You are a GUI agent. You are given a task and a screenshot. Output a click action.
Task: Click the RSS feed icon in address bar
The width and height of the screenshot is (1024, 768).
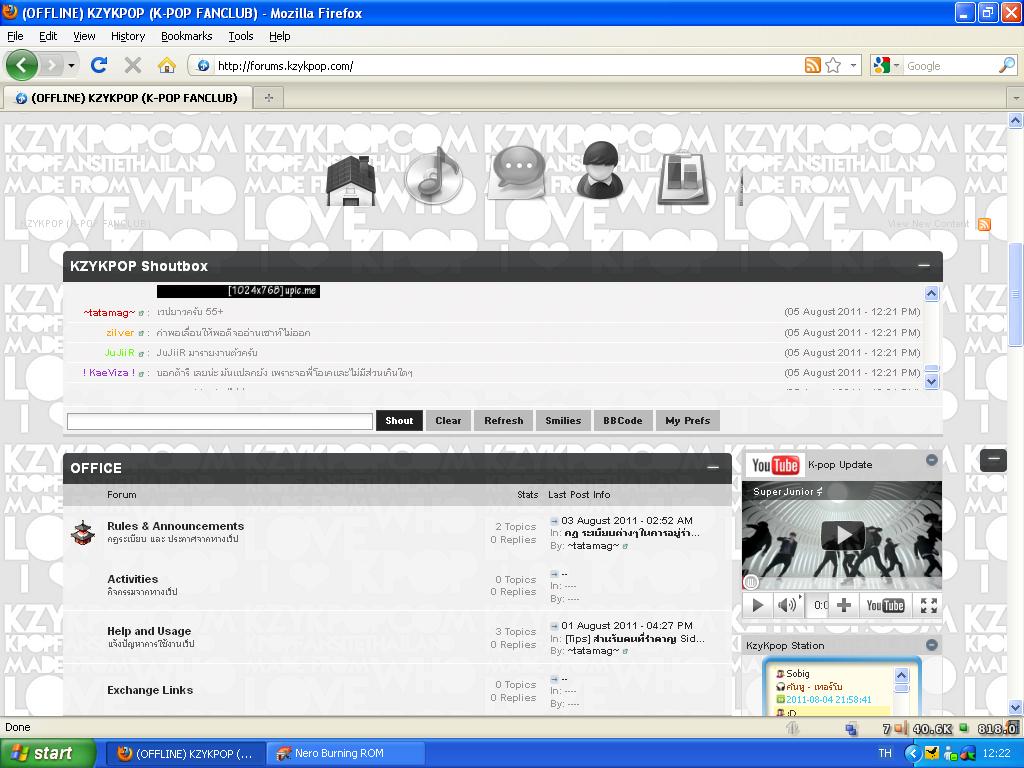pos(812,65)
